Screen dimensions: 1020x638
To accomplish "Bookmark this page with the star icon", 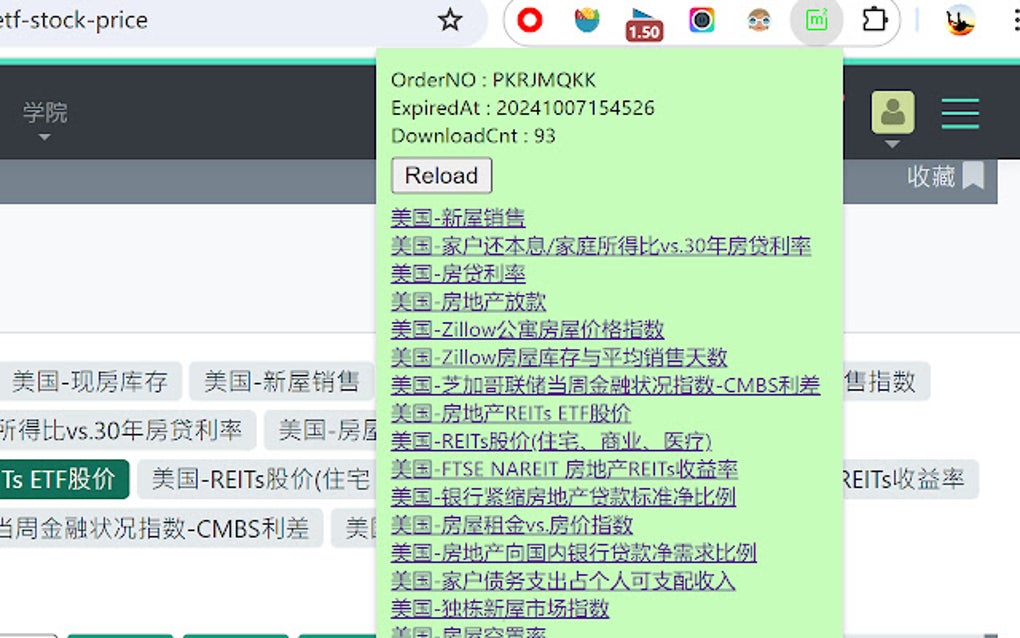I will pyautogui.click(x=450, y=20).
